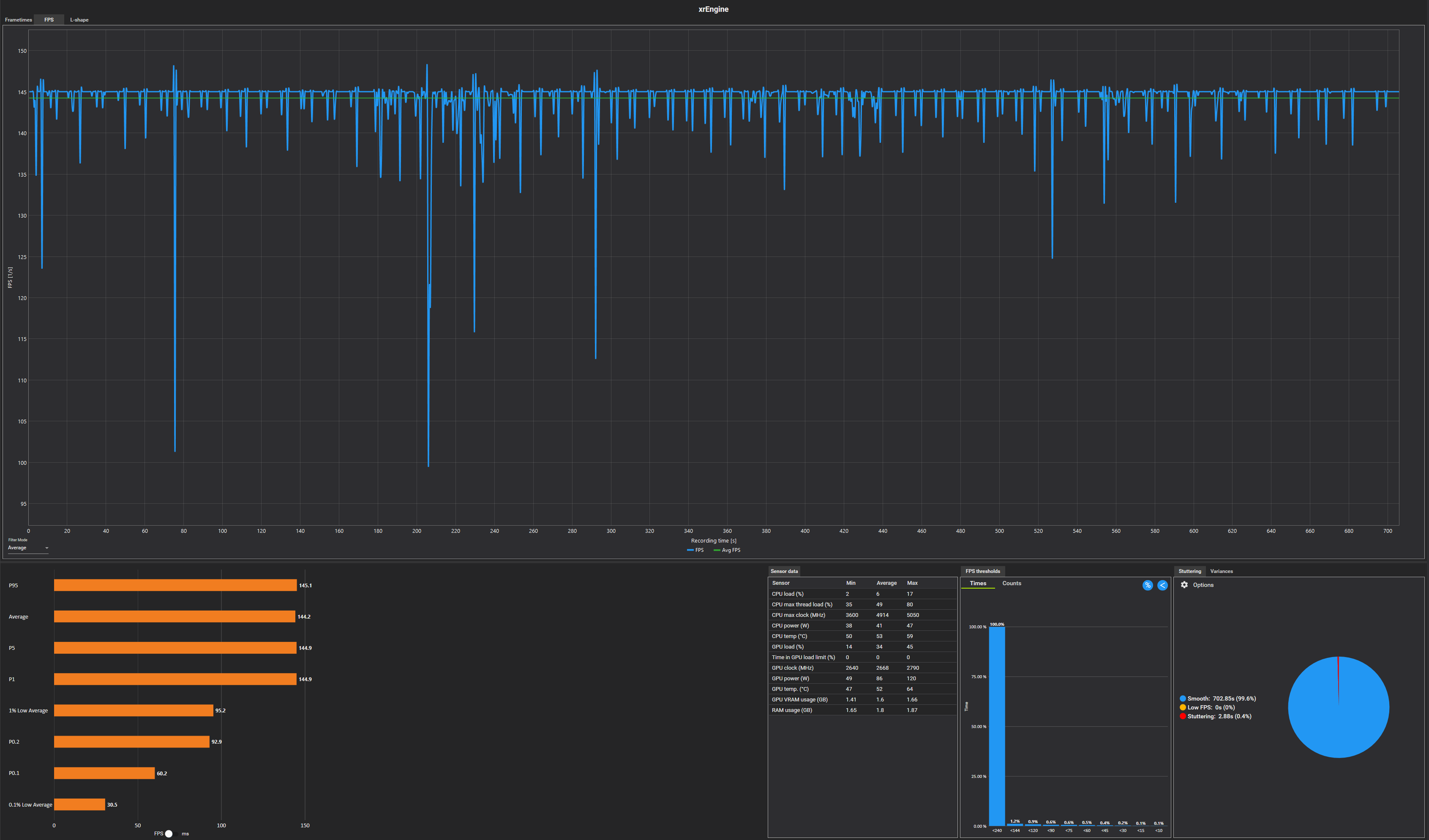Click the sensor table 'Average' column header
Image resolution: width=1429 pixels, height=840 pixels.
click(x=886, y=583)
